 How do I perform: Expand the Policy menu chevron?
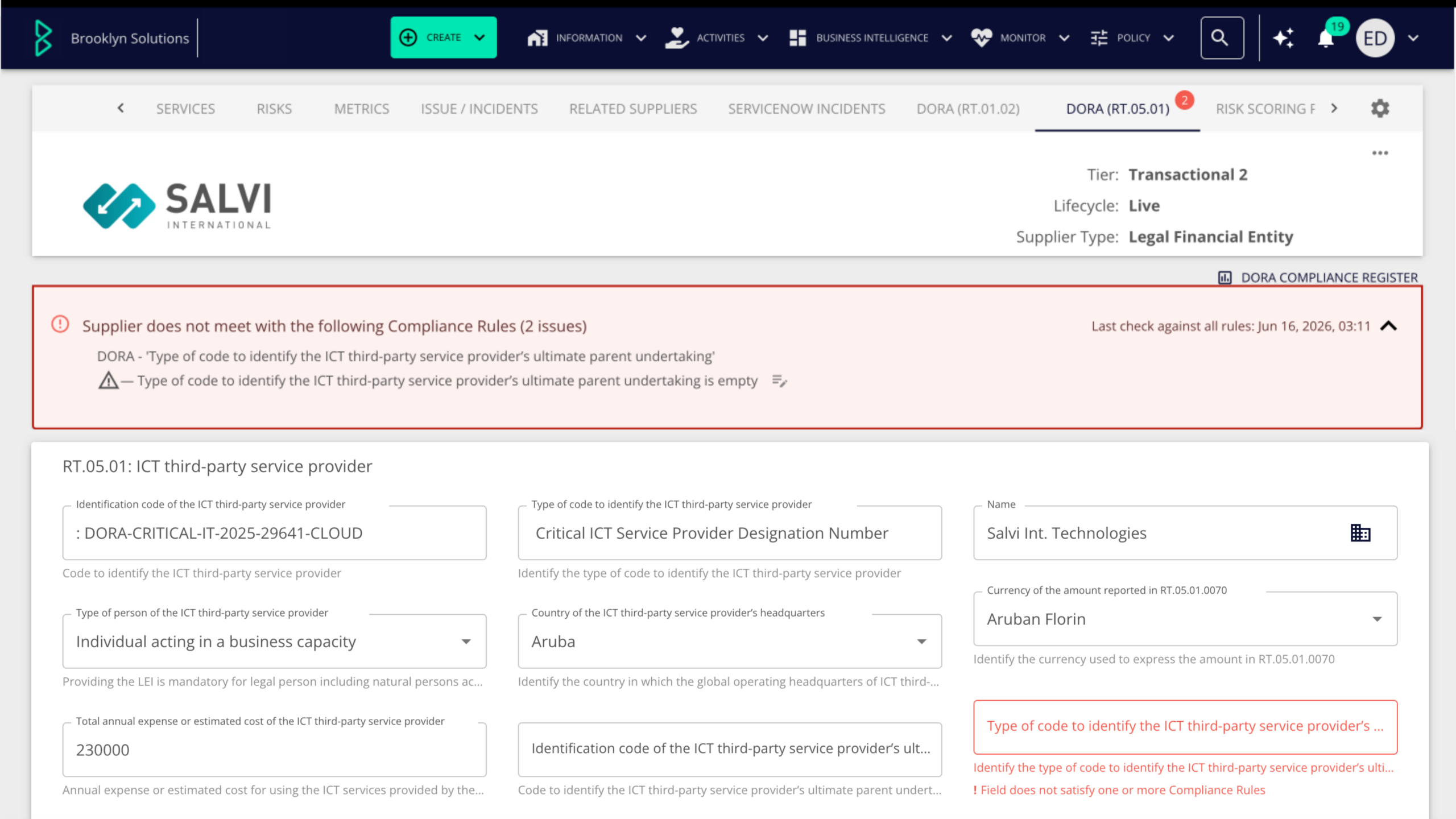click(x=1169, y=38)
